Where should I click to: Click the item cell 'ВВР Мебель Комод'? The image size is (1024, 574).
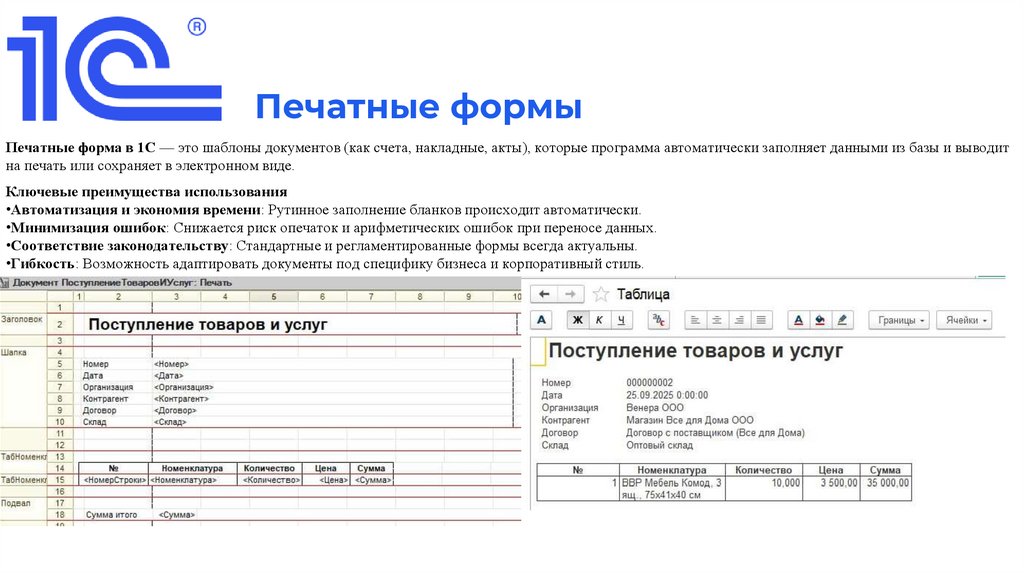click(x=672, y=488)
